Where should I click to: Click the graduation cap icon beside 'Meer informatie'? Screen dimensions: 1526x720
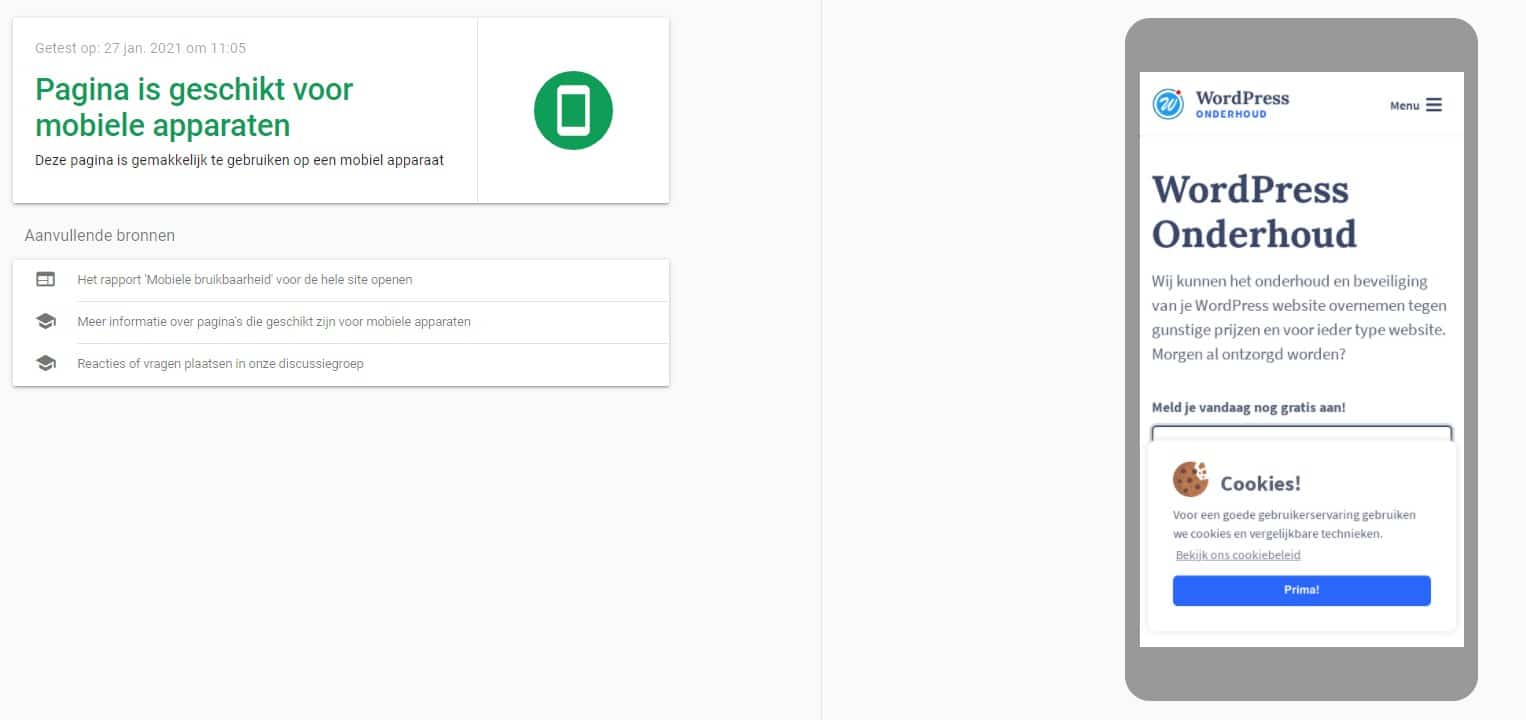coord(45,322)
